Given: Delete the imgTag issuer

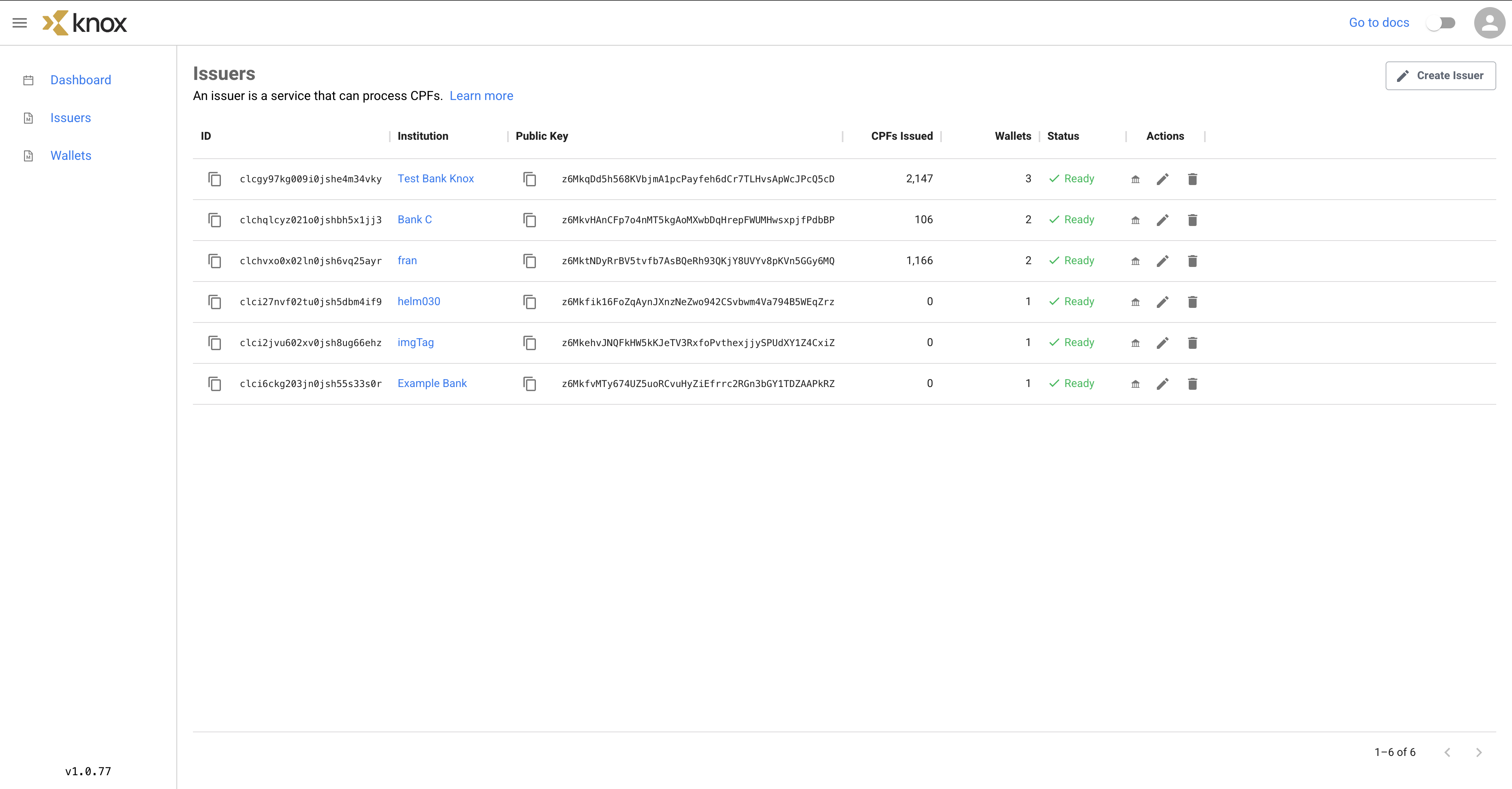Looking at the screenshot, I should click(1192, 343).
